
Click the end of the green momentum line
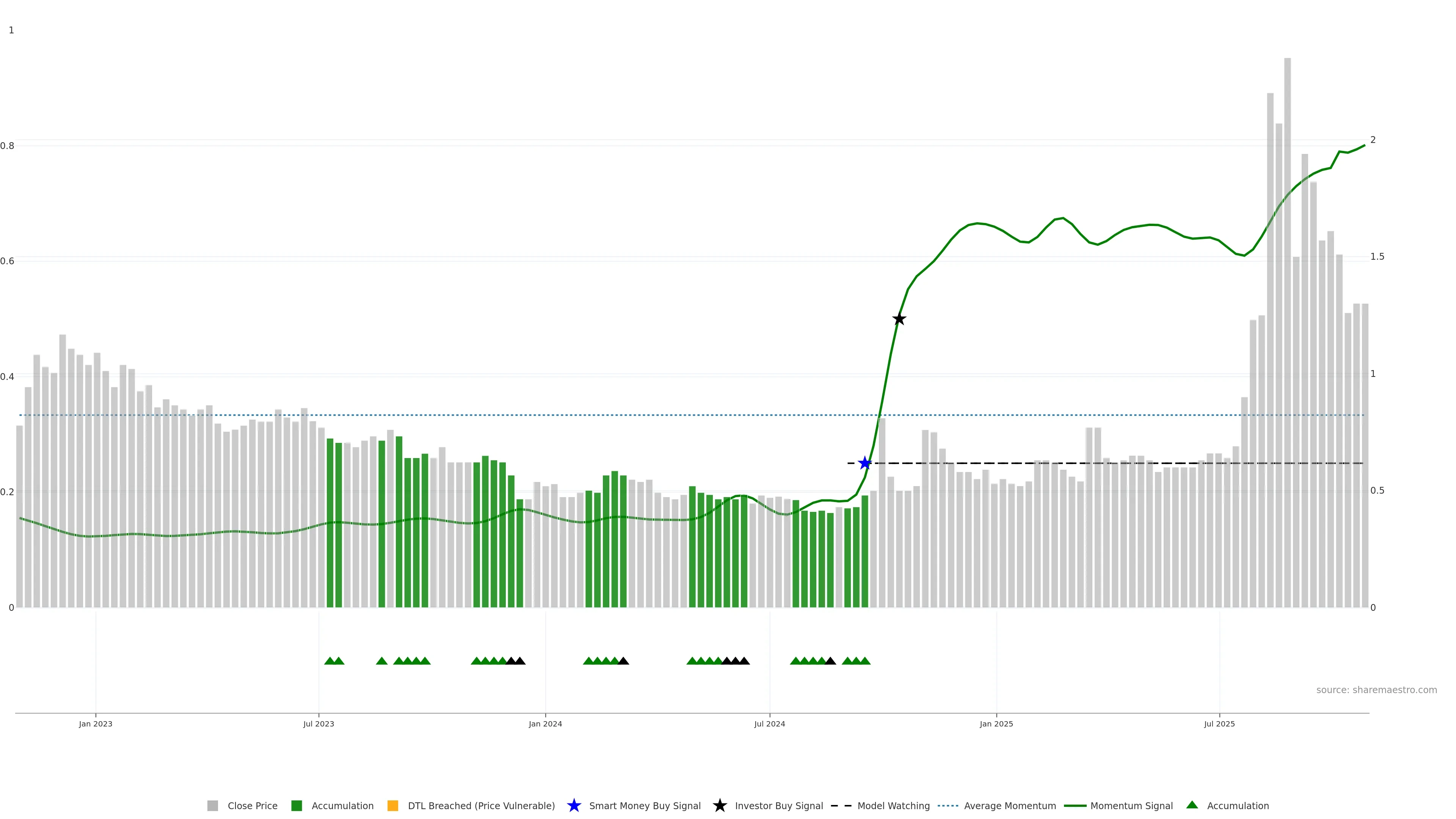1364,146
